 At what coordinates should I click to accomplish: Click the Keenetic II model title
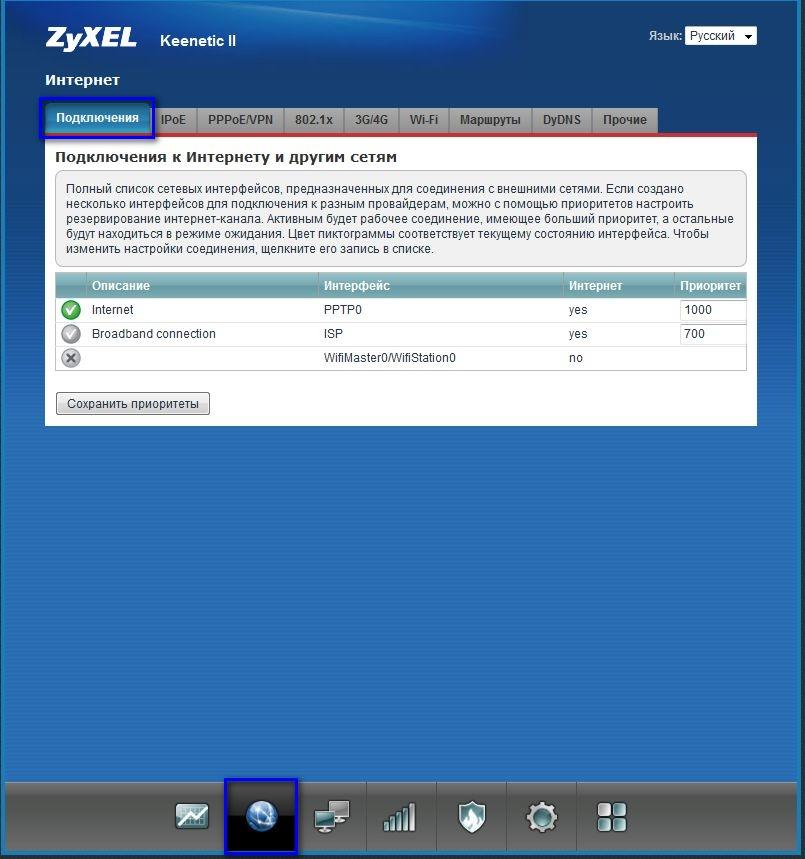(198, 41)
